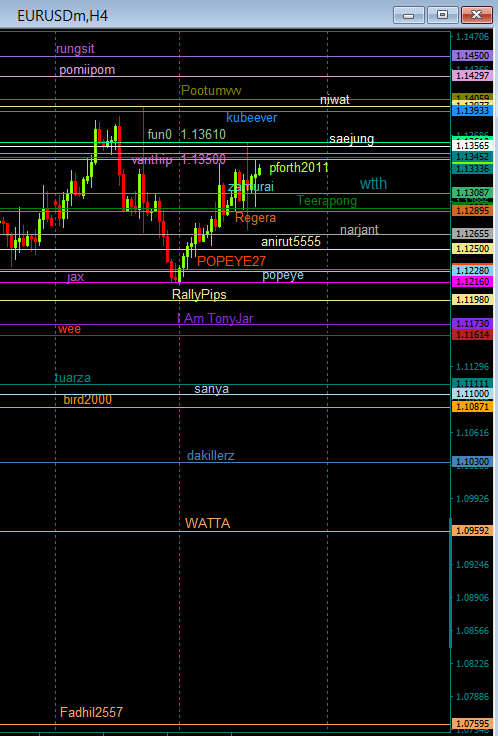Select the anirut5555 label
Image resolution: width=498 pixels, height=736 pixels.
(x=291, y=242)
